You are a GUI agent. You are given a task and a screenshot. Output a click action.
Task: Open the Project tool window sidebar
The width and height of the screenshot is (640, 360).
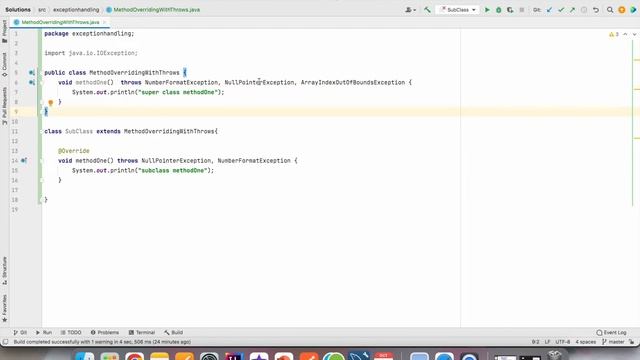[4, 31]
